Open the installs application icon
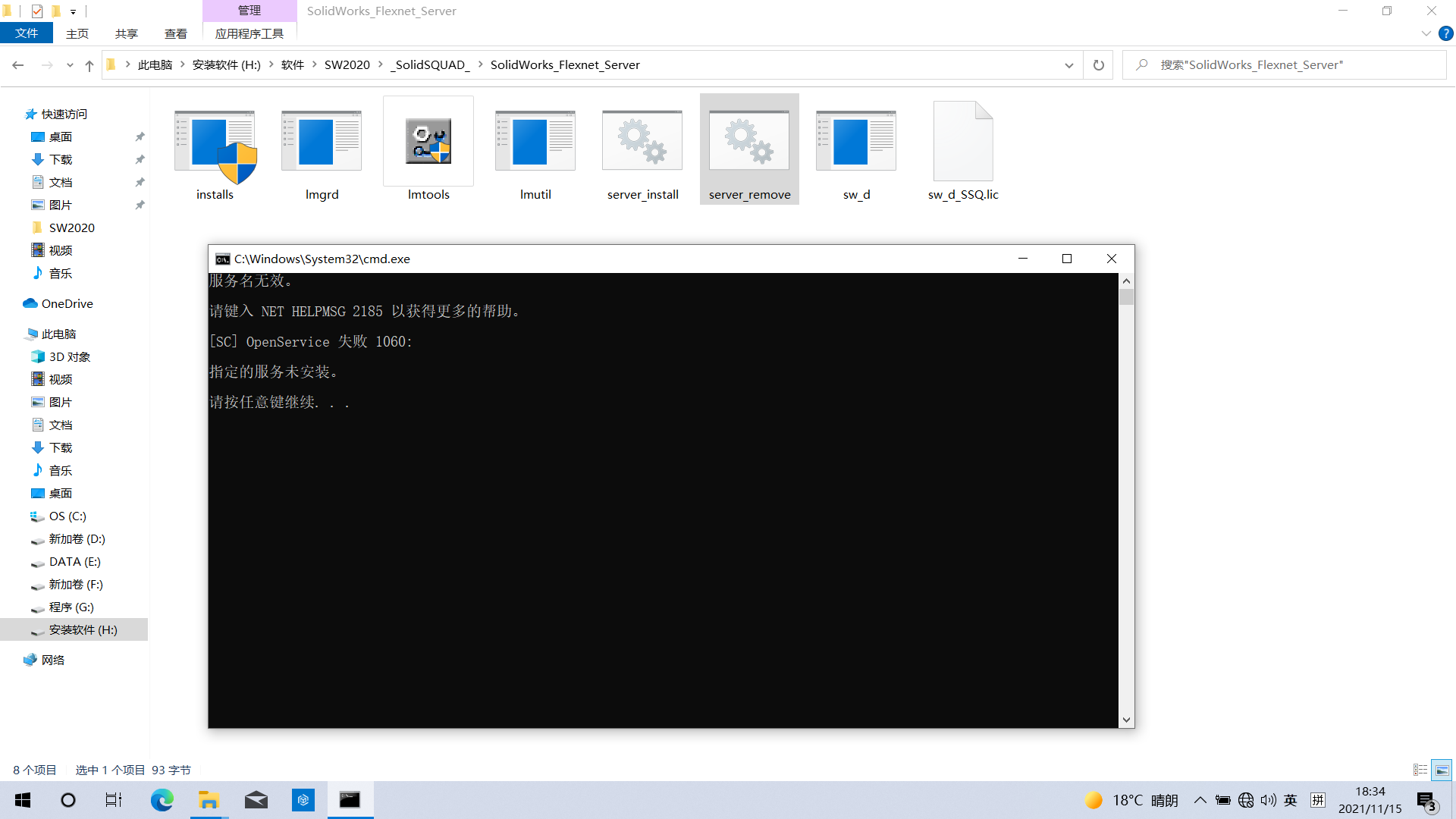The width and height of the screenshot is (1456, 819). pos(215,149)
